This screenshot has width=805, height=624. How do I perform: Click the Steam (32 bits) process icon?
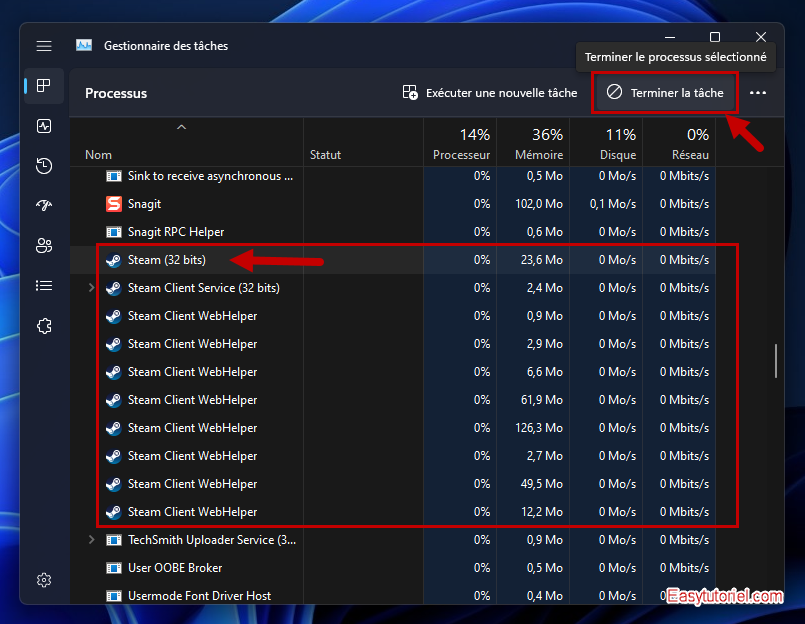click(x=113, y=260)
